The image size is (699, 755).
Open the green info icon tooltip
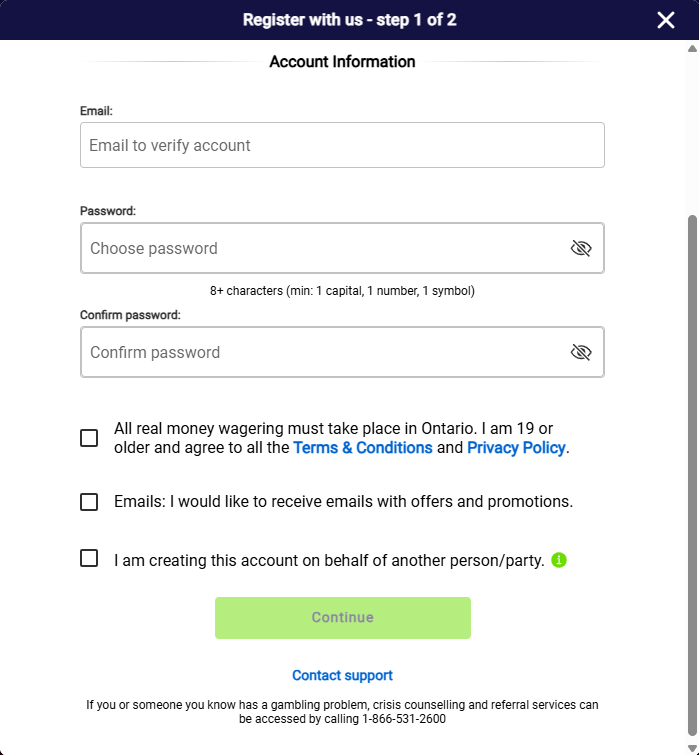click(559, 560)
